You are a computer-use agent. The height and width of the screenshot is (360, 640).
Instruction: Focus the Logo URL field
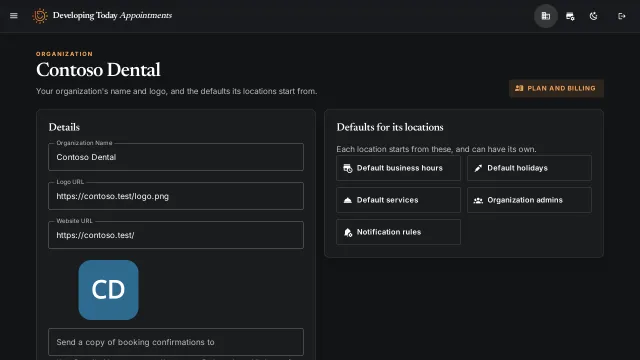[x=176, y=196]
